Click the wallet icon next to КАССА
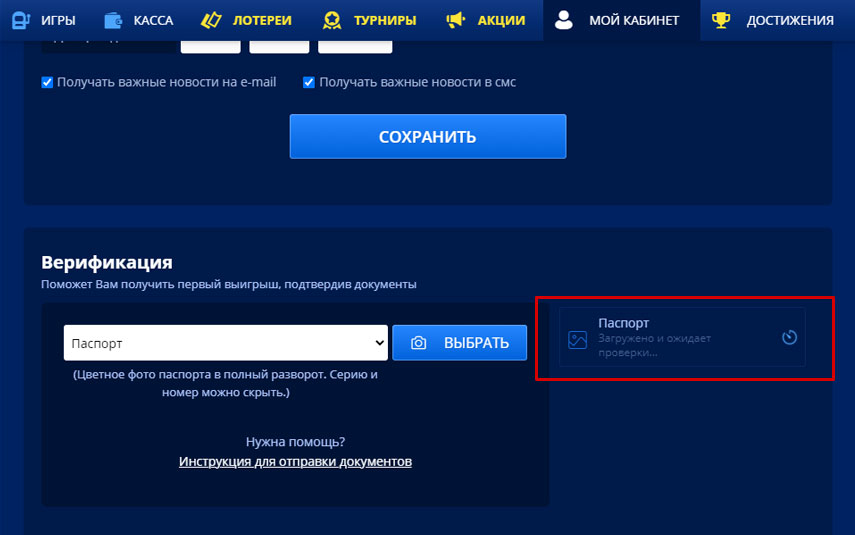The width and height of the screenshot is (855, 535). pyautogui.click(x=114, y=20)
